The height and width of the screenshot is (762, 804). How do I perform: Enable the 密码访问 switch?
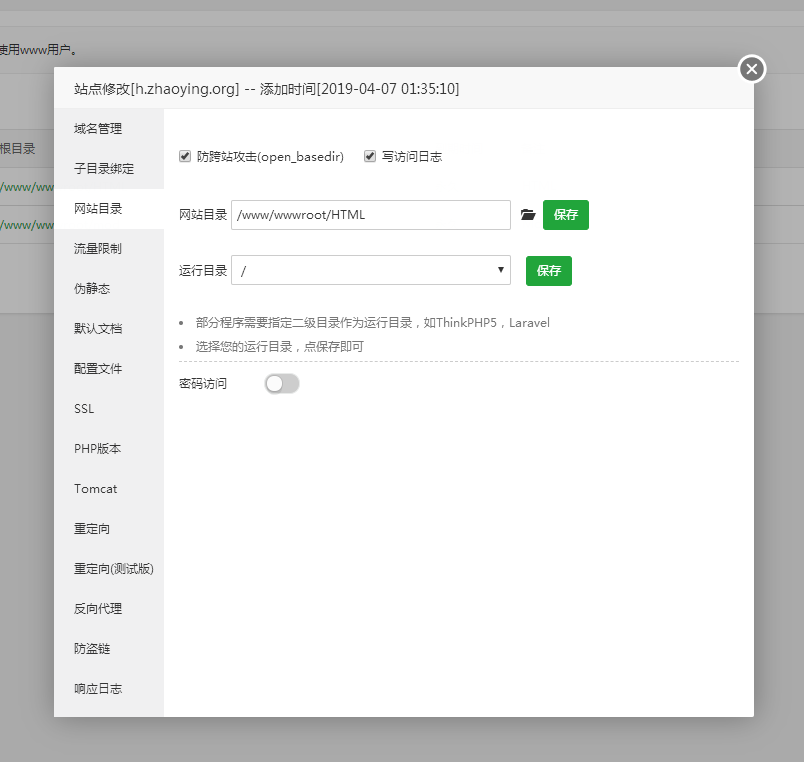[x=282, y=384]
